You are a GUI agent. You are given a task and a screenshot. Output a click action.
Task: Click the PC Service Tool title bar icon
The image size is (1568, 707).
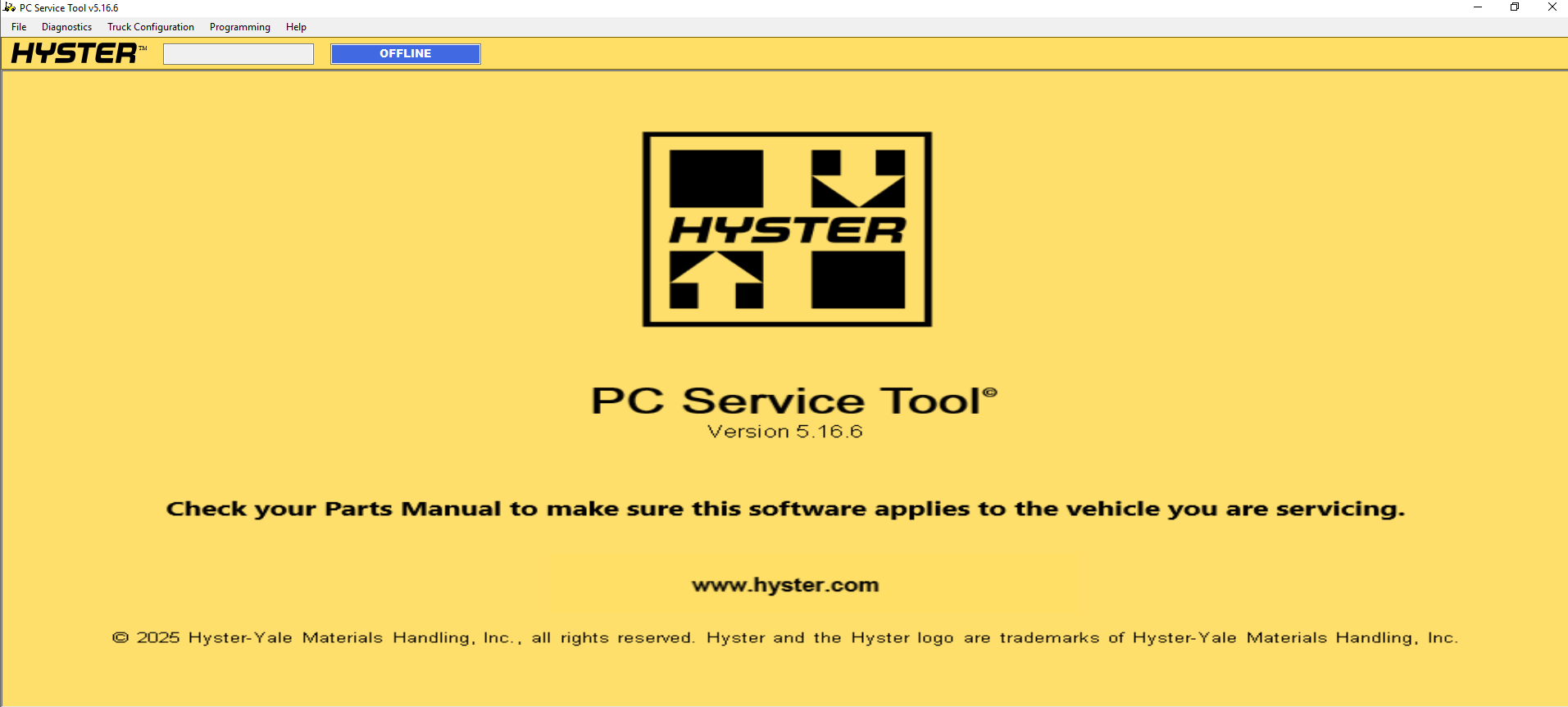pyautogui.click(x=9, y=7)
